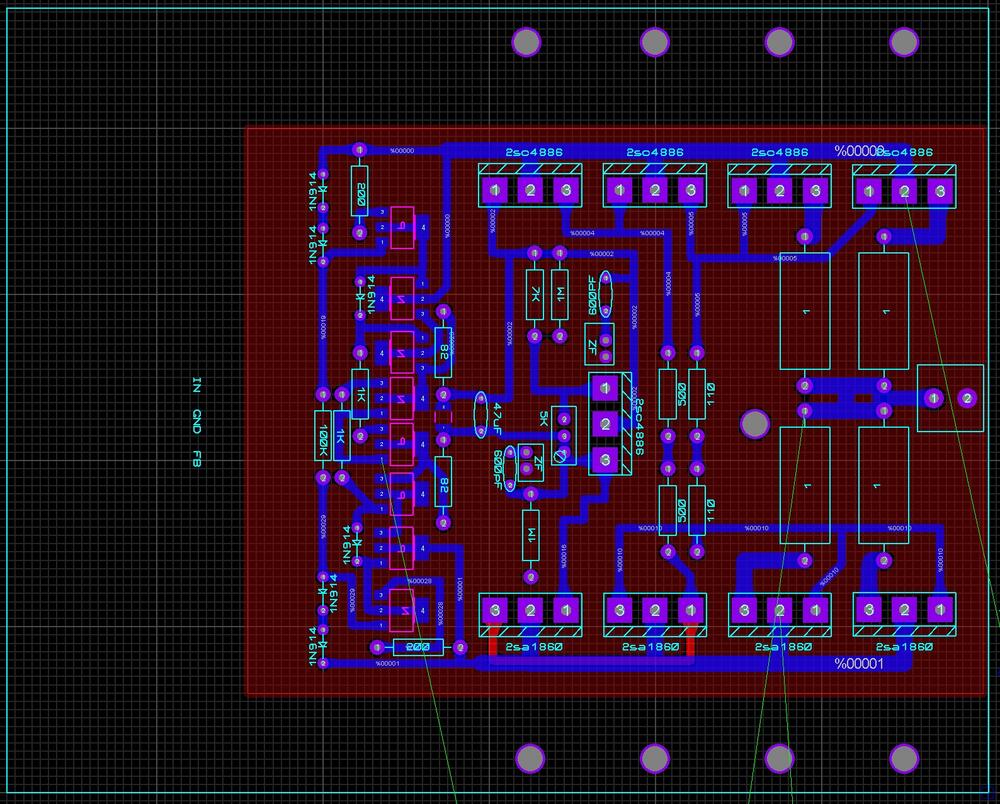Select the 100K resistor footprint
The image size is (1000, 804).
323,436
